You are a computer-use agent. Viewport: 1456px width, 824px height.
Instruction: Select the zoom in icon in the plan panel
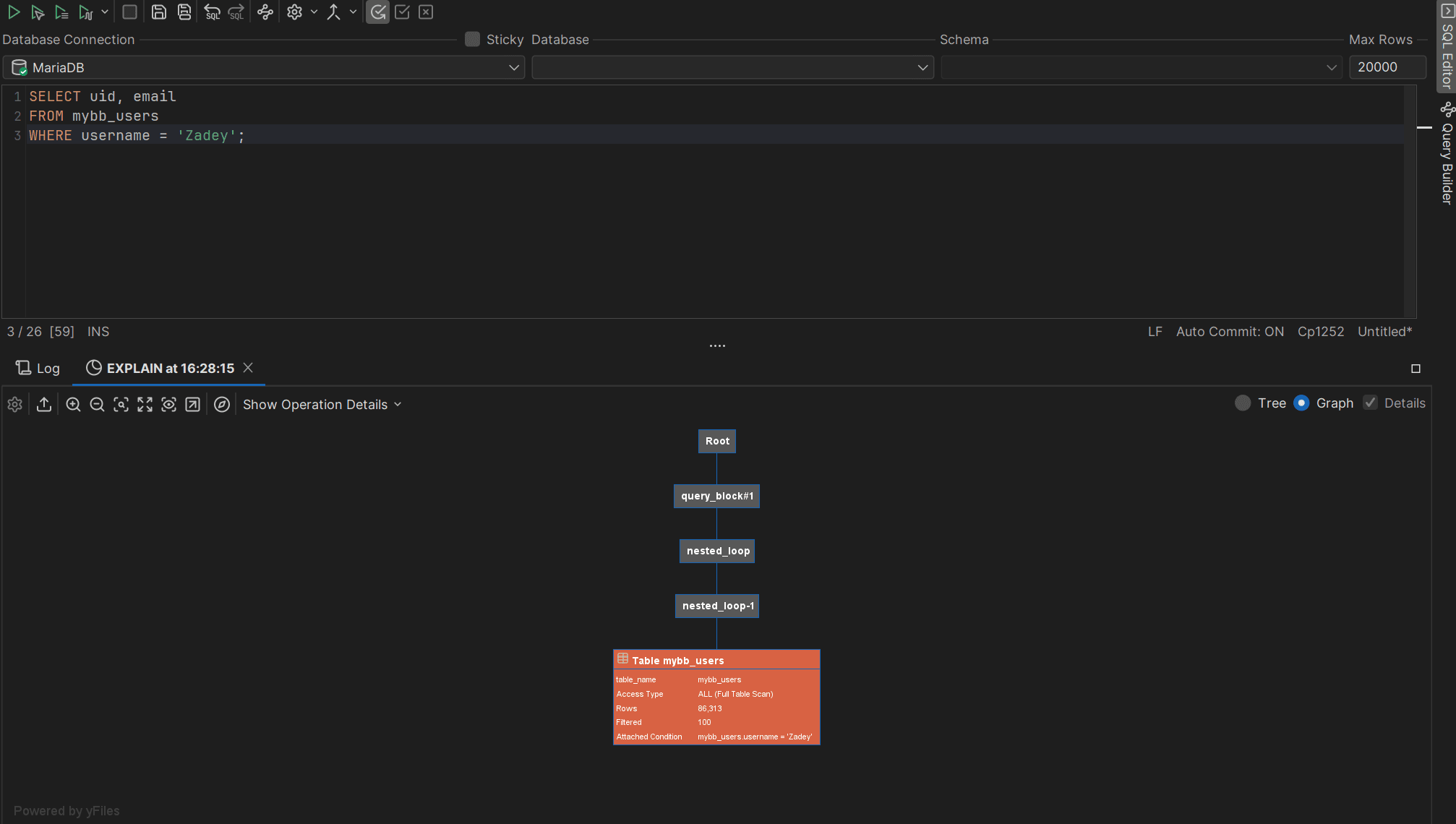(73, 405)
